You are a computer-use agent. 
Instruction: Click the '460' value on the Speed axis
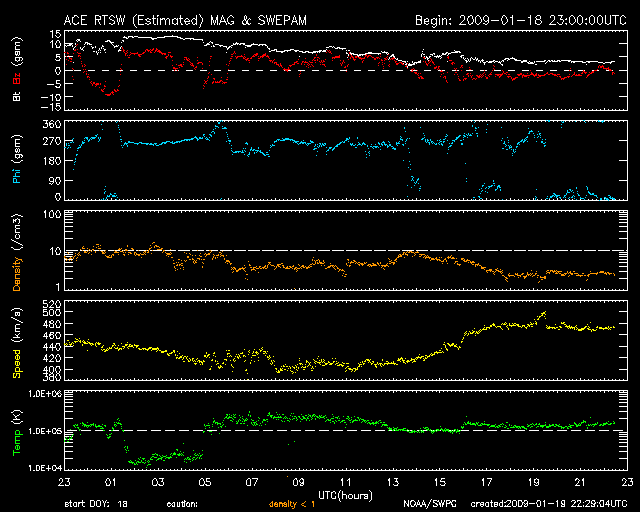[52, 335]
